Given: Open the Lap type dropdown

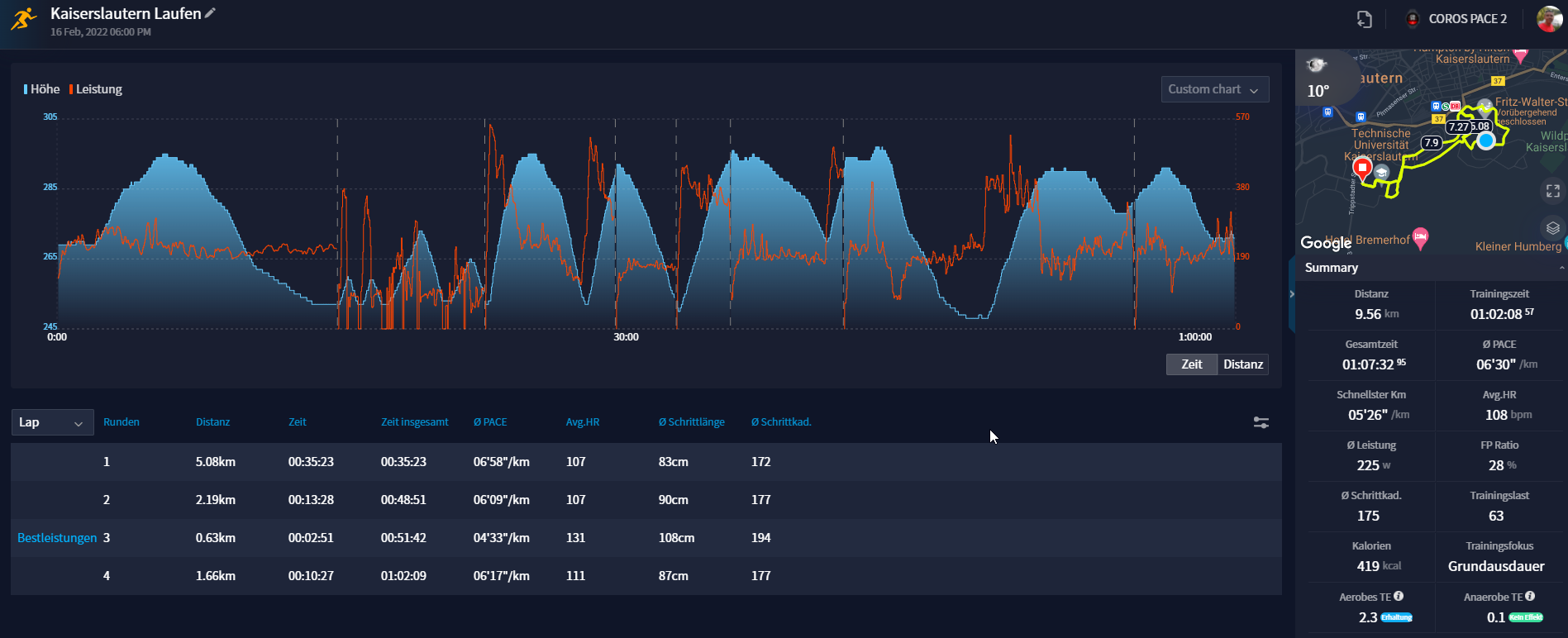Looking at the screenshot, I should [x=51, y=422].
